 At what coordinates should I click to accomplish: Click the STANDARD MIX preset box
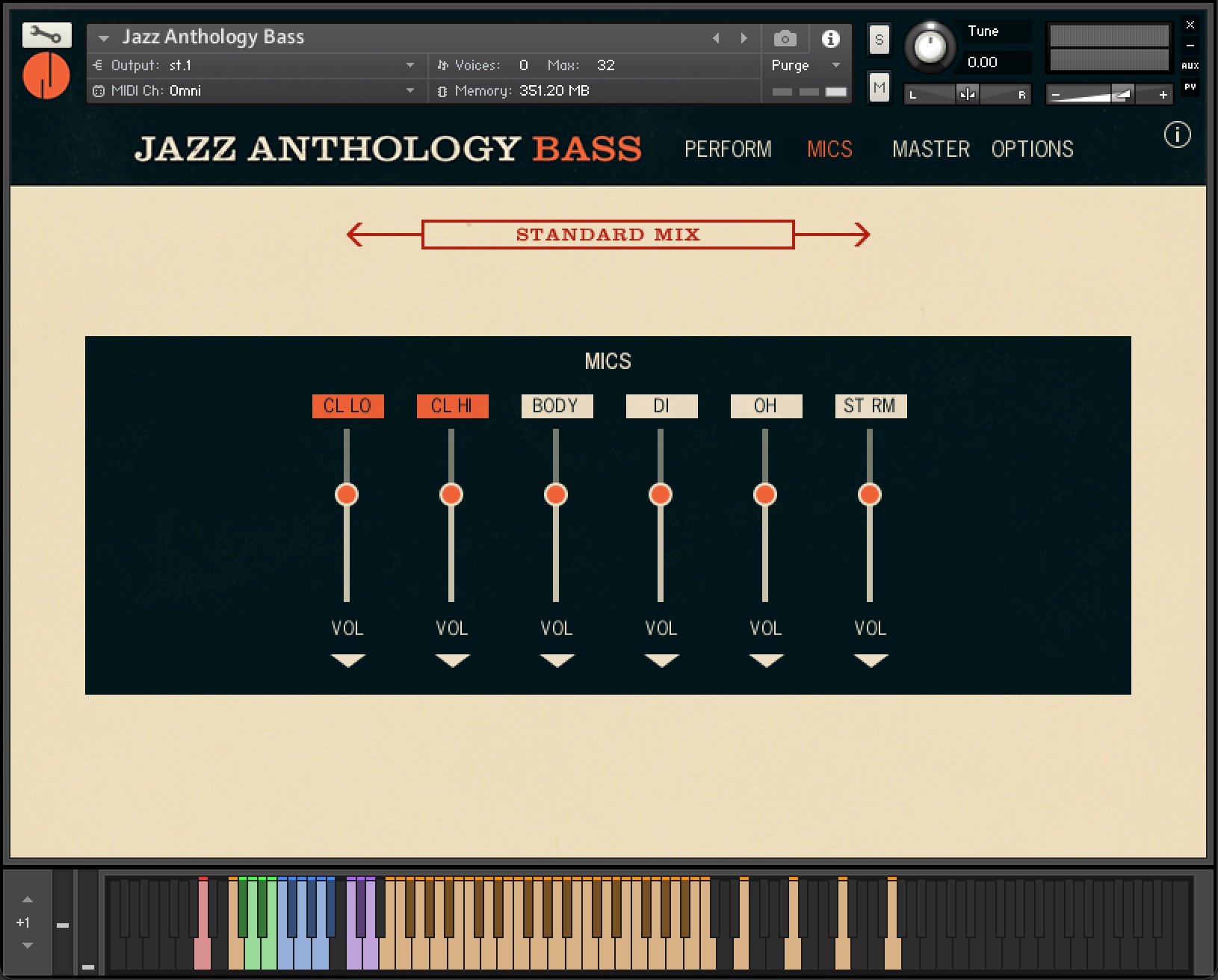click(608, 235)
